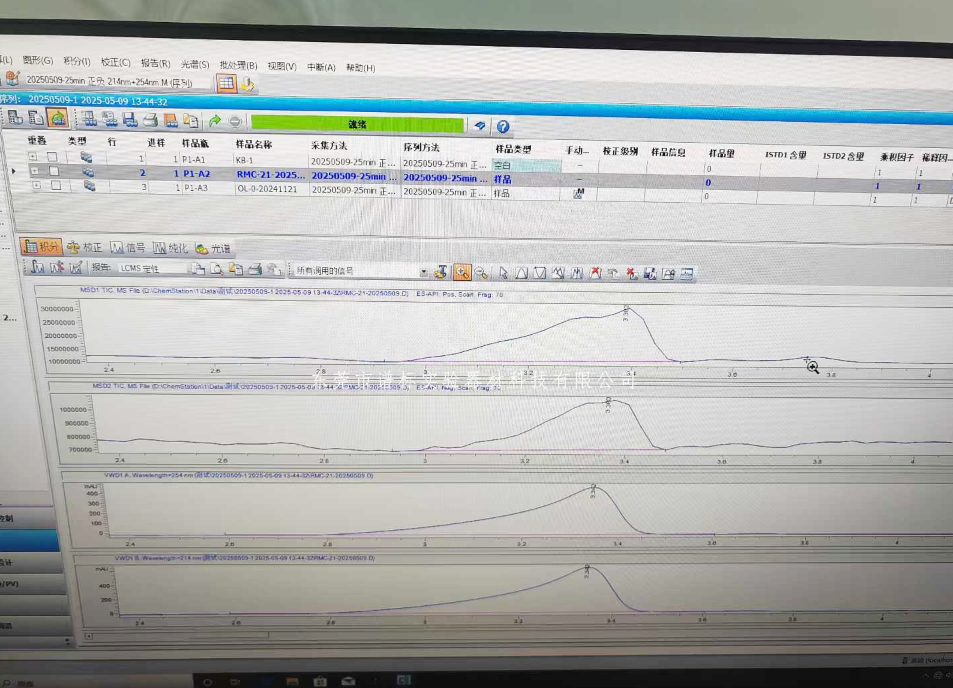Viewport: 953px width, 688px height.
Task: Select the zoom-out magnifier tool
Action: coord(481,271)
